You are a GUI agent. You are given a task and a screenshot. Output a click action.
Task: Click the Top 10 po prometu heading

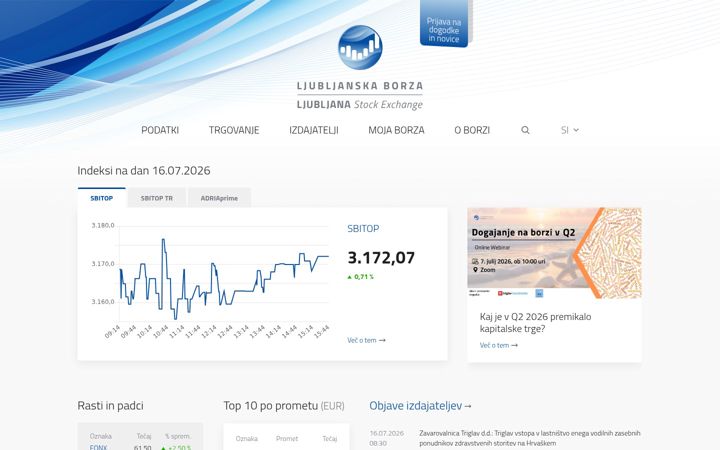point(284,405)
